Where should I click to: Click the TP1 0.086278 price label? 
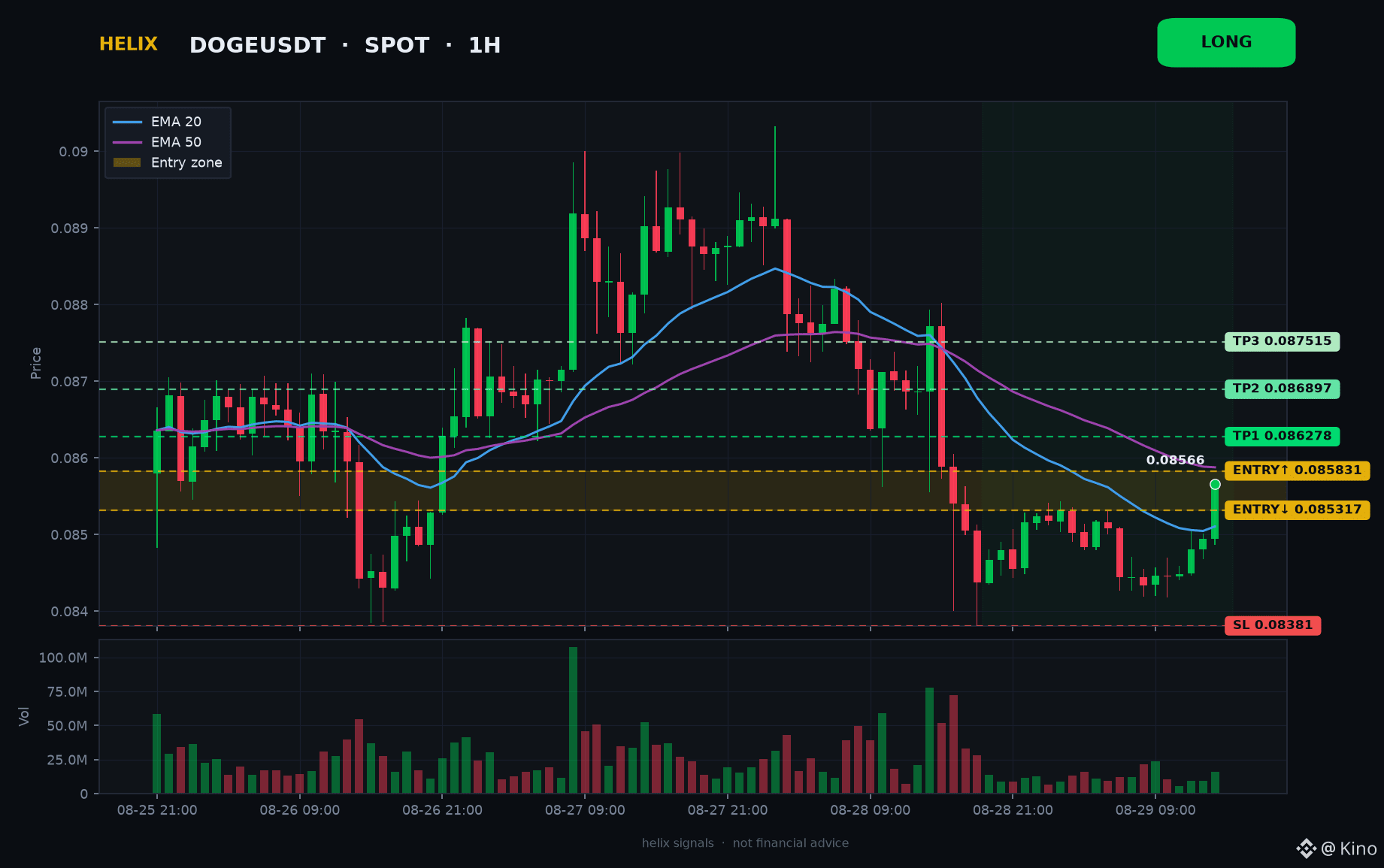point(1282,436)
